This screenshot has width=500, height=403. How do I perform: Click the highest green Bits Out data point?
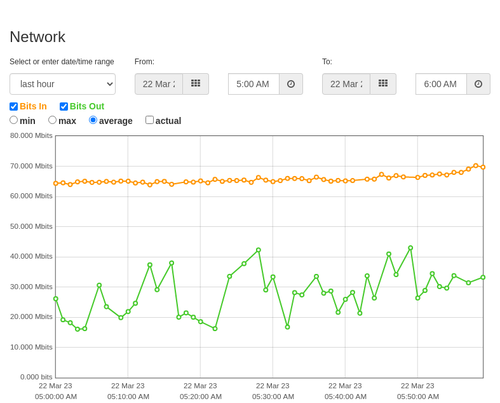pyautogui.click(x=411, y=248)
